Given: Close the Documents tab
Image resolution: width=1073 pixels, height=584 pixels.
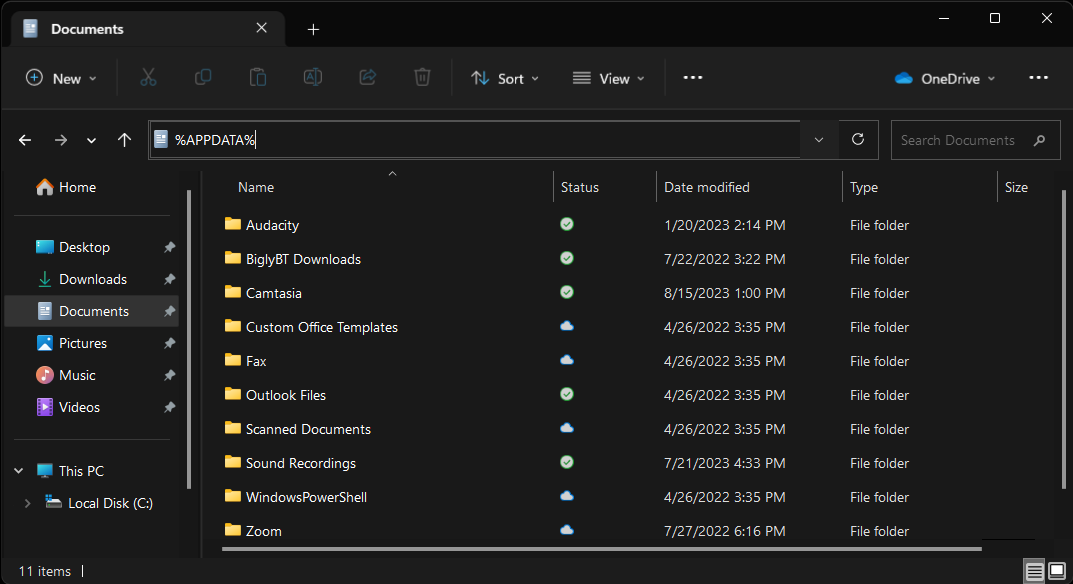Looking at the screenshot, I should (x=261, y=28).
